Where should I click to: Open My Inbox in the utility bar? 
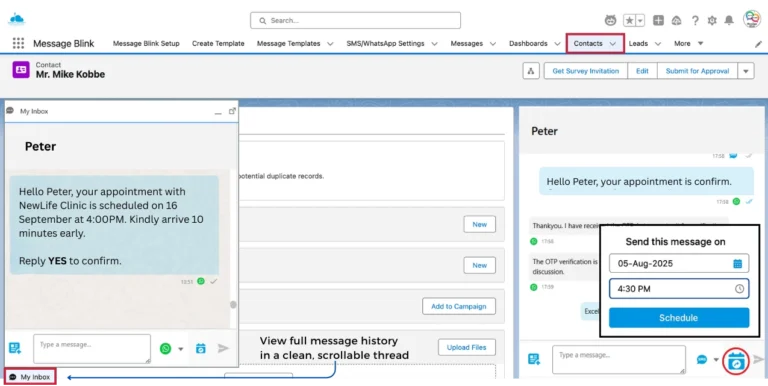coord(30,377)
